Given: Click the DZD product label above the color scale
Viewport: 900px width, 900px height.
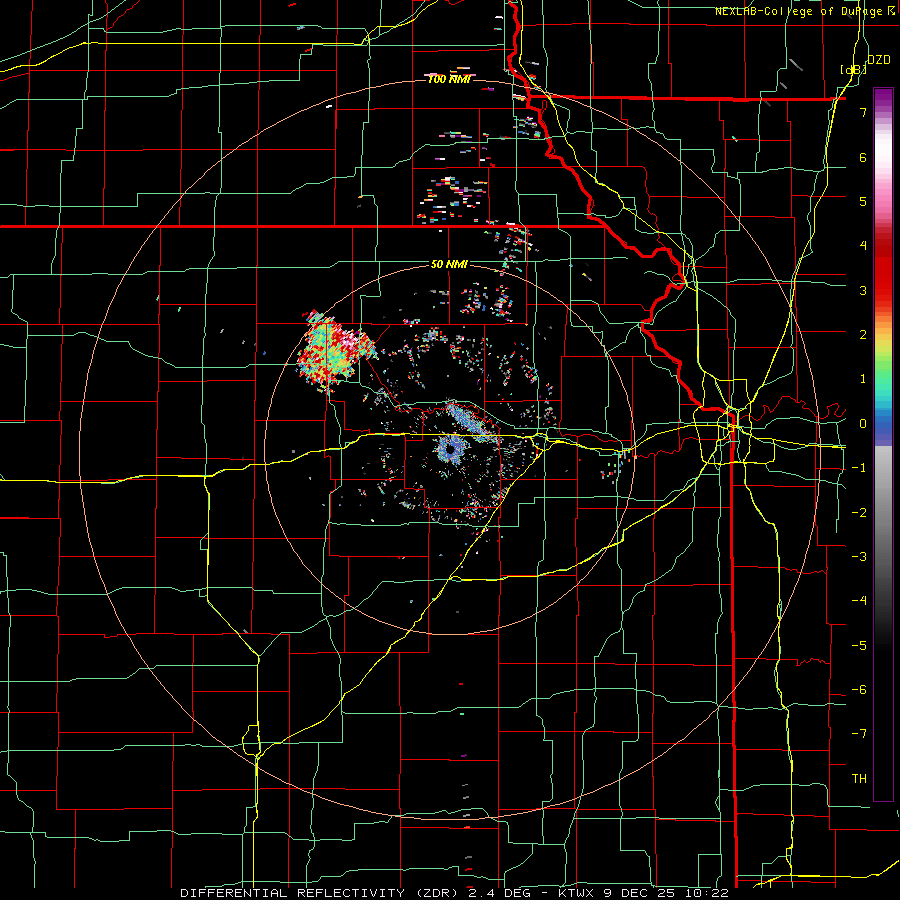Looking at the screenshot, I should [x=879, y=60].
